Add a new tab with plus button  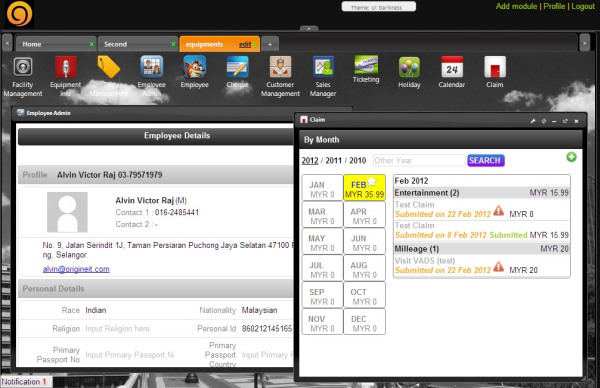(270, 44)
